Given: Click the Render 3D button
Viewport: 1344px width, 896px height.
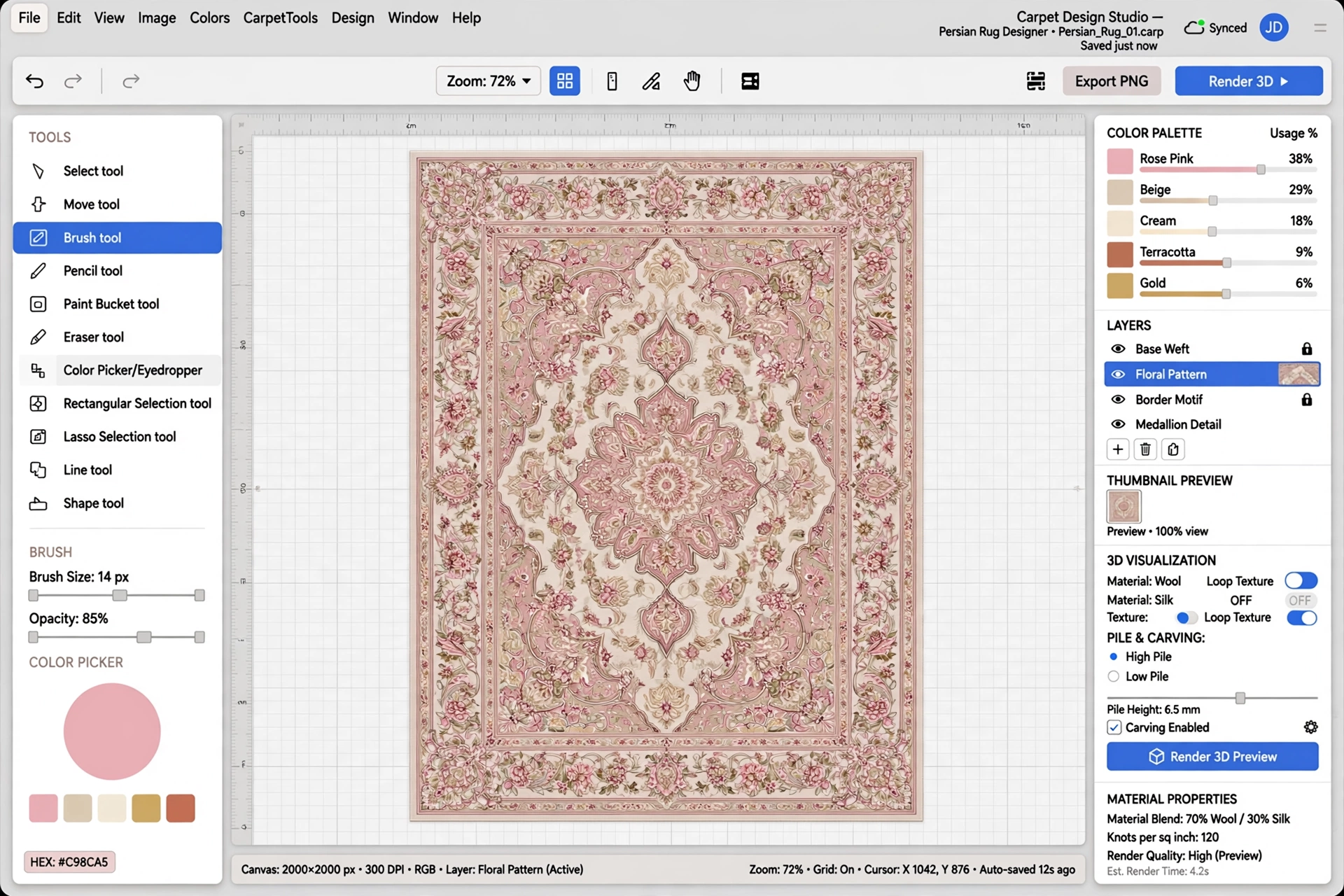Looking at the screenshot, I should tap(1248, 81).
